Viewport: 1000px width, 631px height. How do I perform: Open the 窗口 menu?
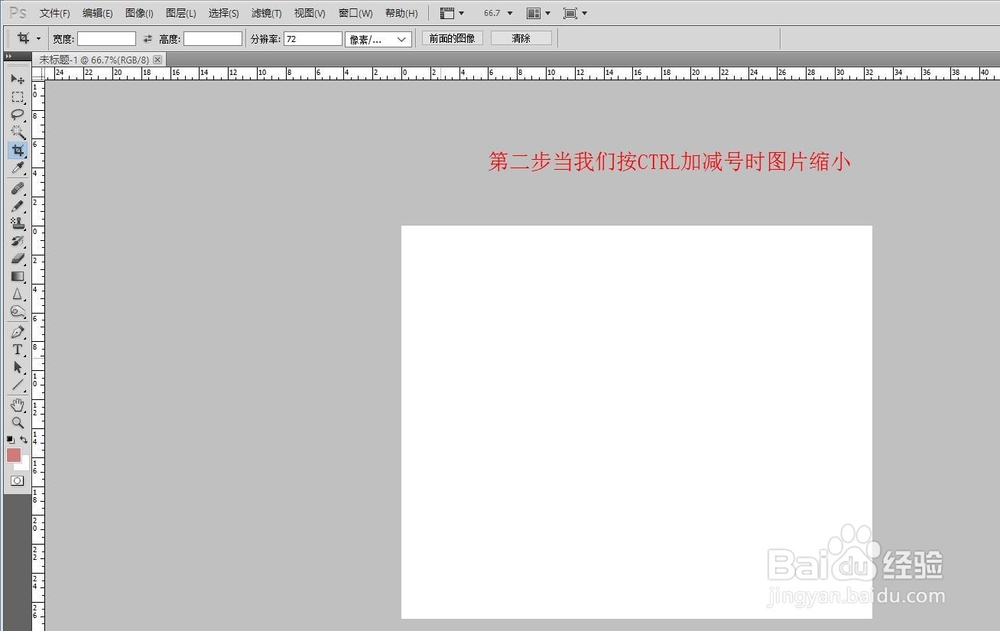pyautogui.click(x=352, y=12)
